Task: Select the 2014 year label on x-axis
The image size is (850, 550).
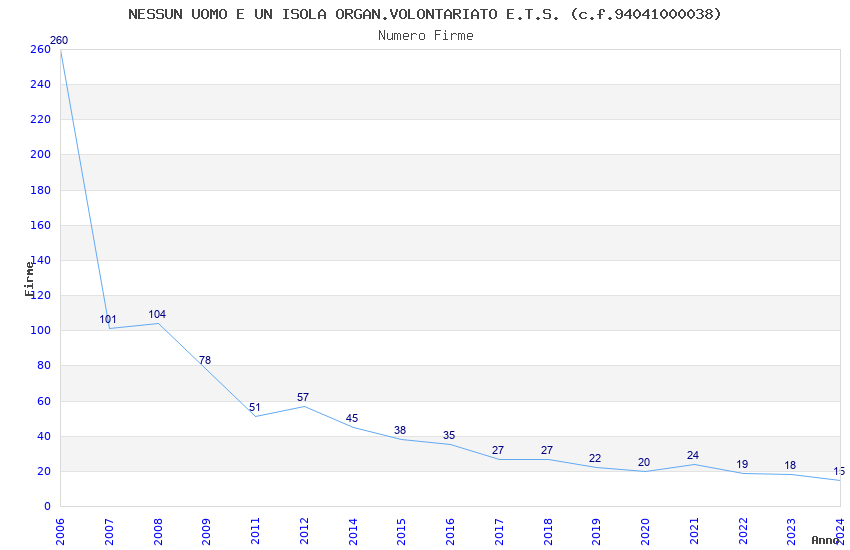Action: pos(353,531)
